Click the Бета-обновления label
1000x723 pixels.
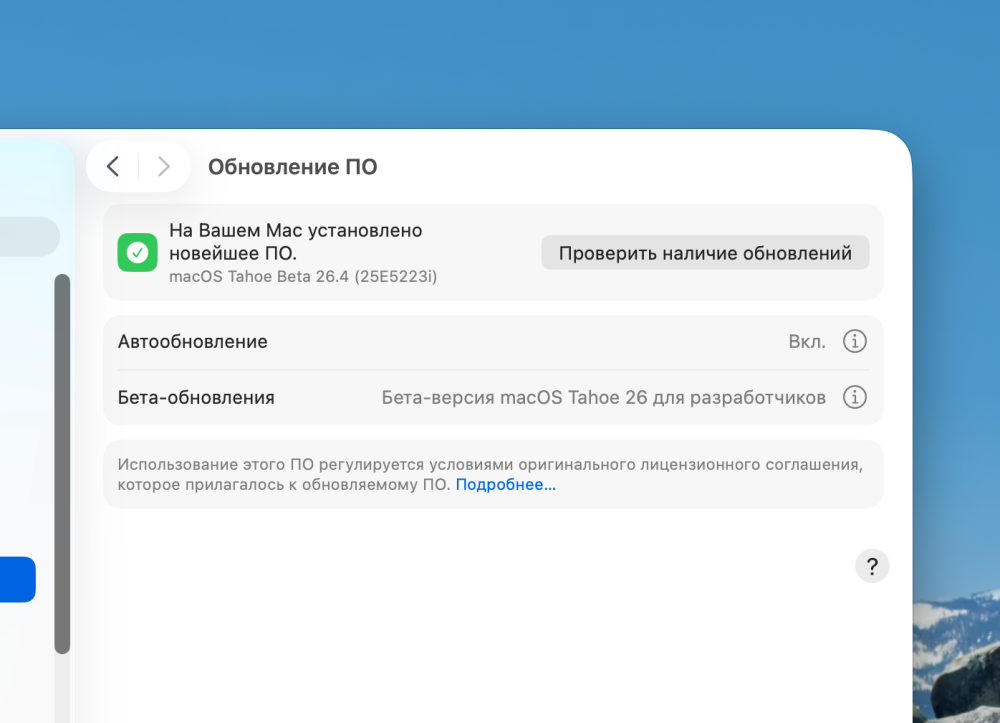click(x=196, y=398)
